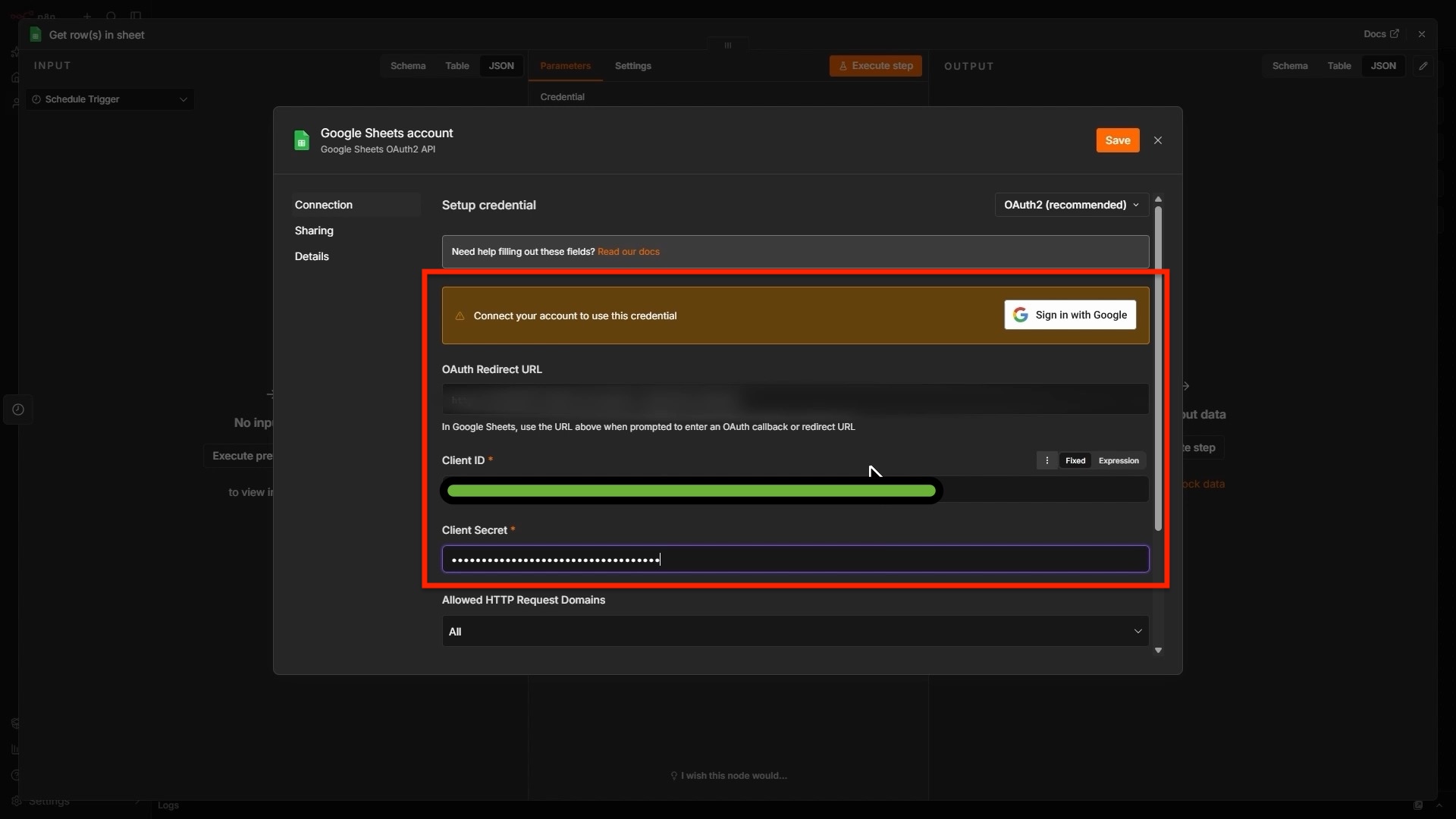This screenshot has width=1456, height=819.
Task: Click the Execute step button in the node panel
Action: (875, 66)
